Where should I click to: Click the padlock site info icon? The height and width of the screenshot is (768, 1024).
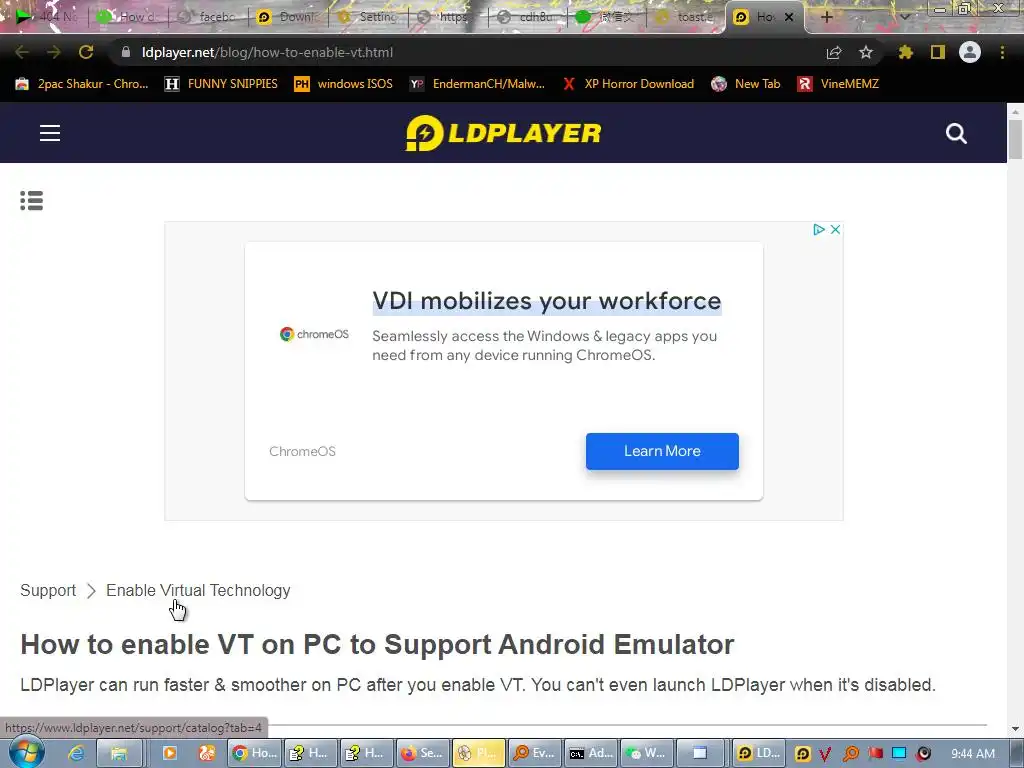pyautogui.click(x=126, y=52)
